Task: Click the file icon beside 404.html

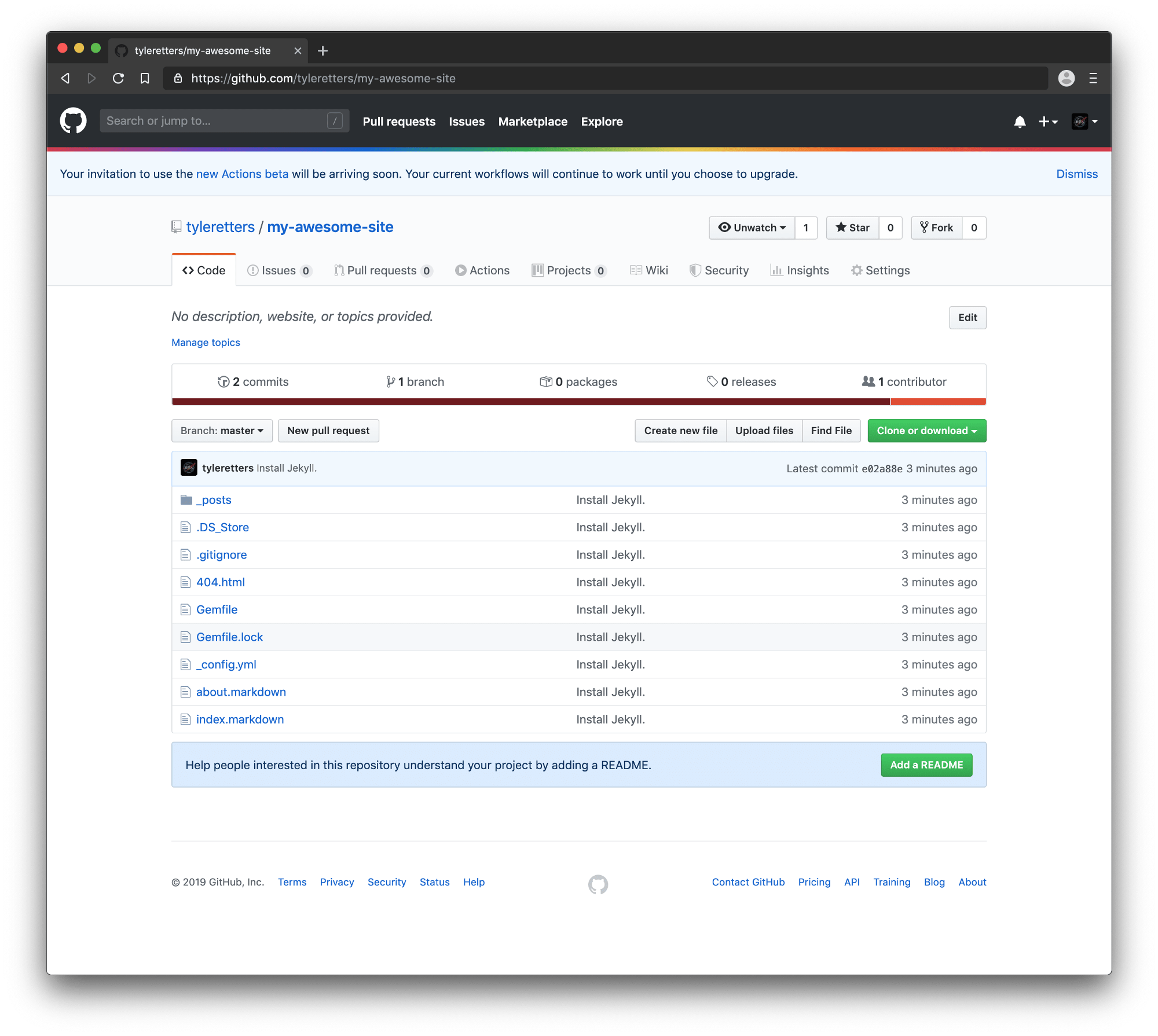Action: click(185, 582)
